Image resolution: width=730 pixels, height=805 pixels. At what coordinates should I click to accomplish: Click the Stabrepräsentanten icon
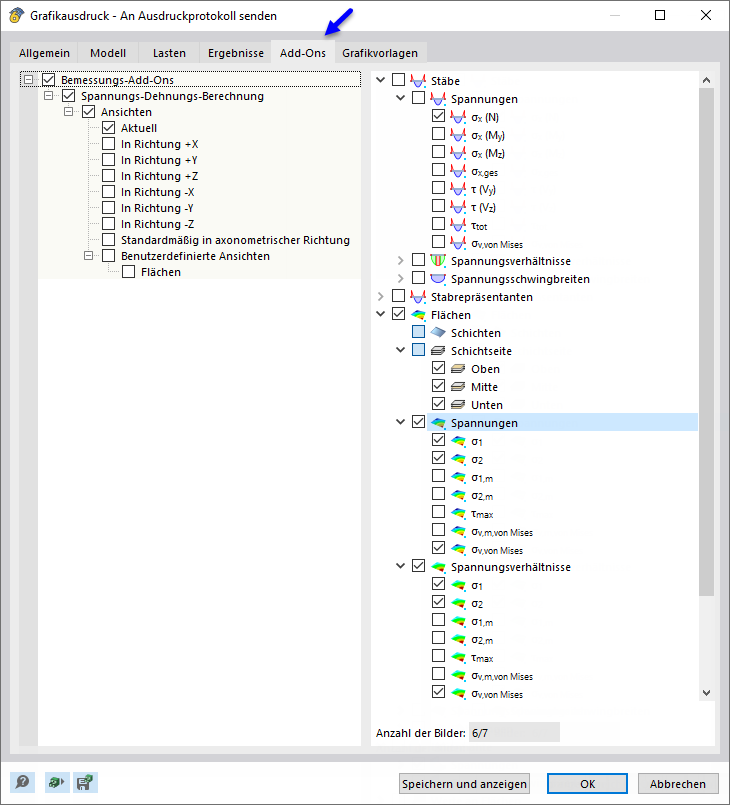(418, 297)
